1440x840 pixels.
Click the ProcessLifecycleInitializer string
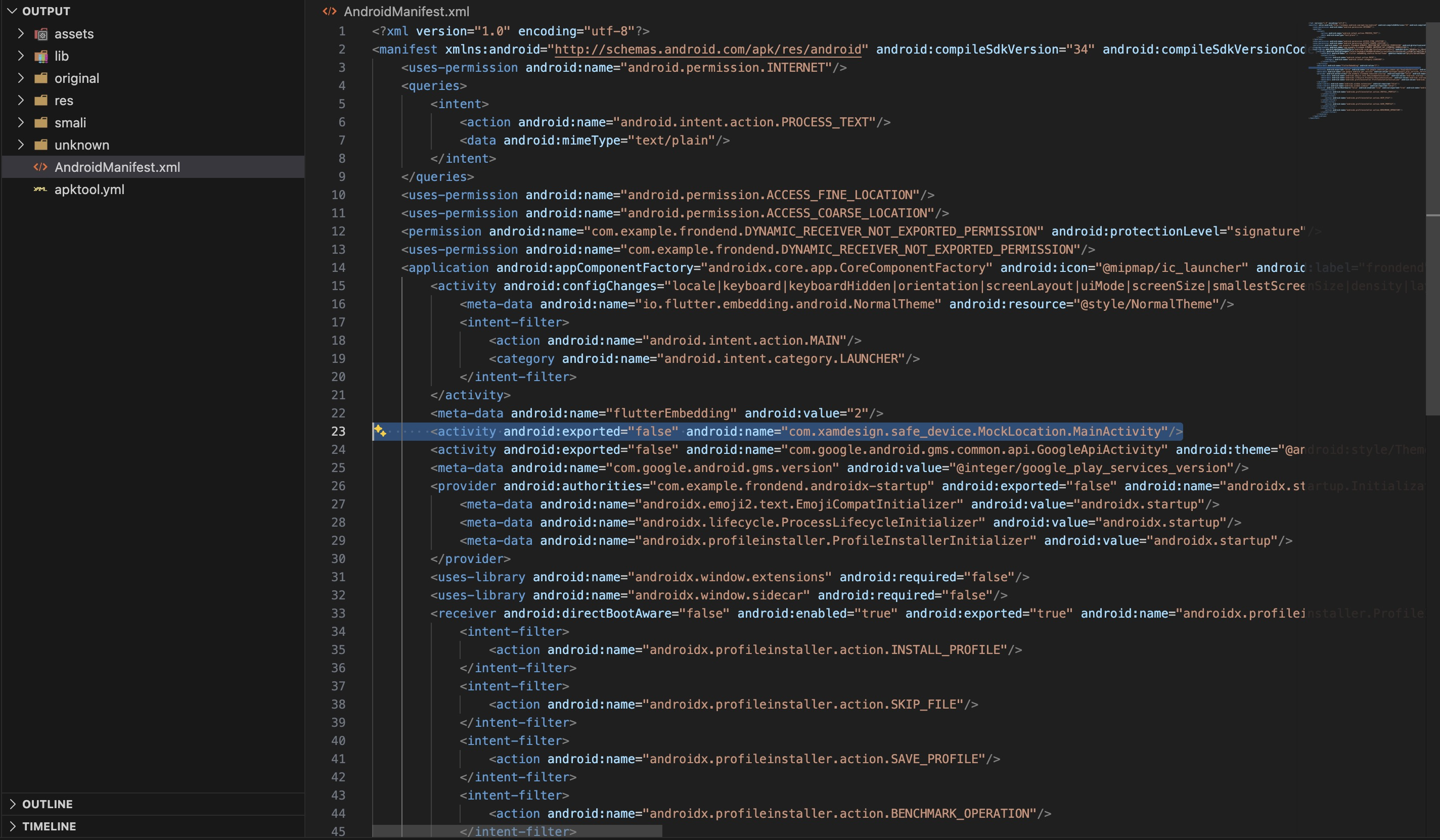(811, 523)
